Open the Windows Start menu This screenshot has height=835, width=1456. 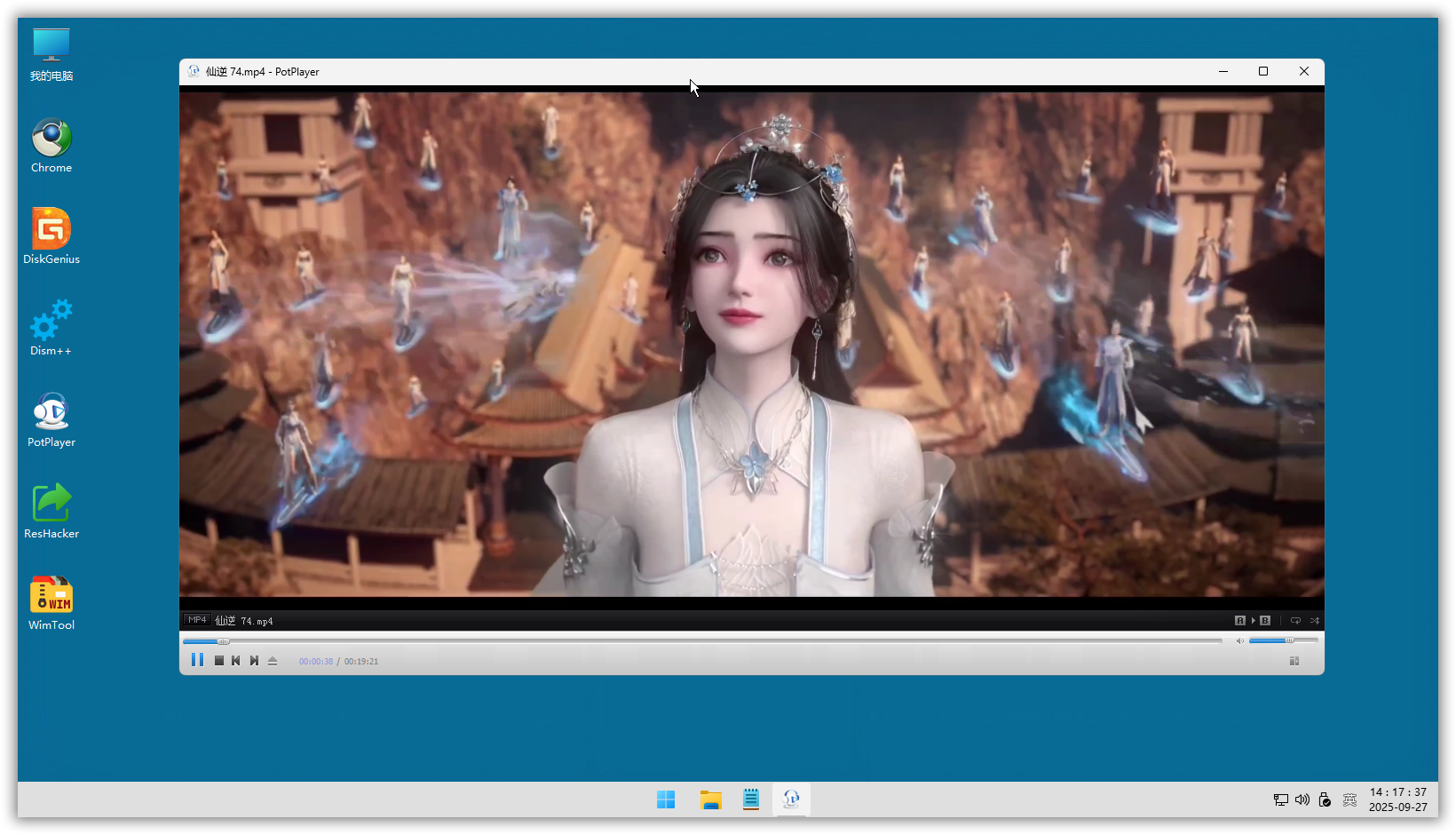click(x=666, y=799)
